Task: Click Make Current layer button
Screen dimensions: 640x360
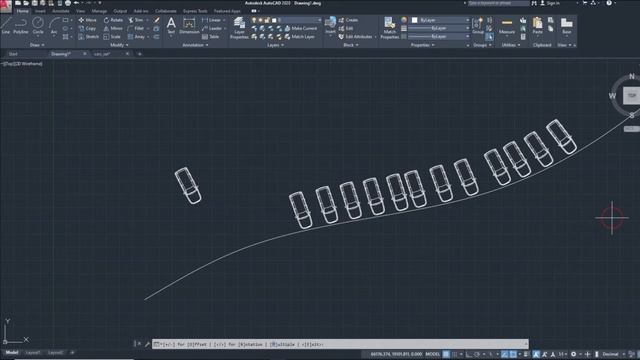Action: pos(301,29)
